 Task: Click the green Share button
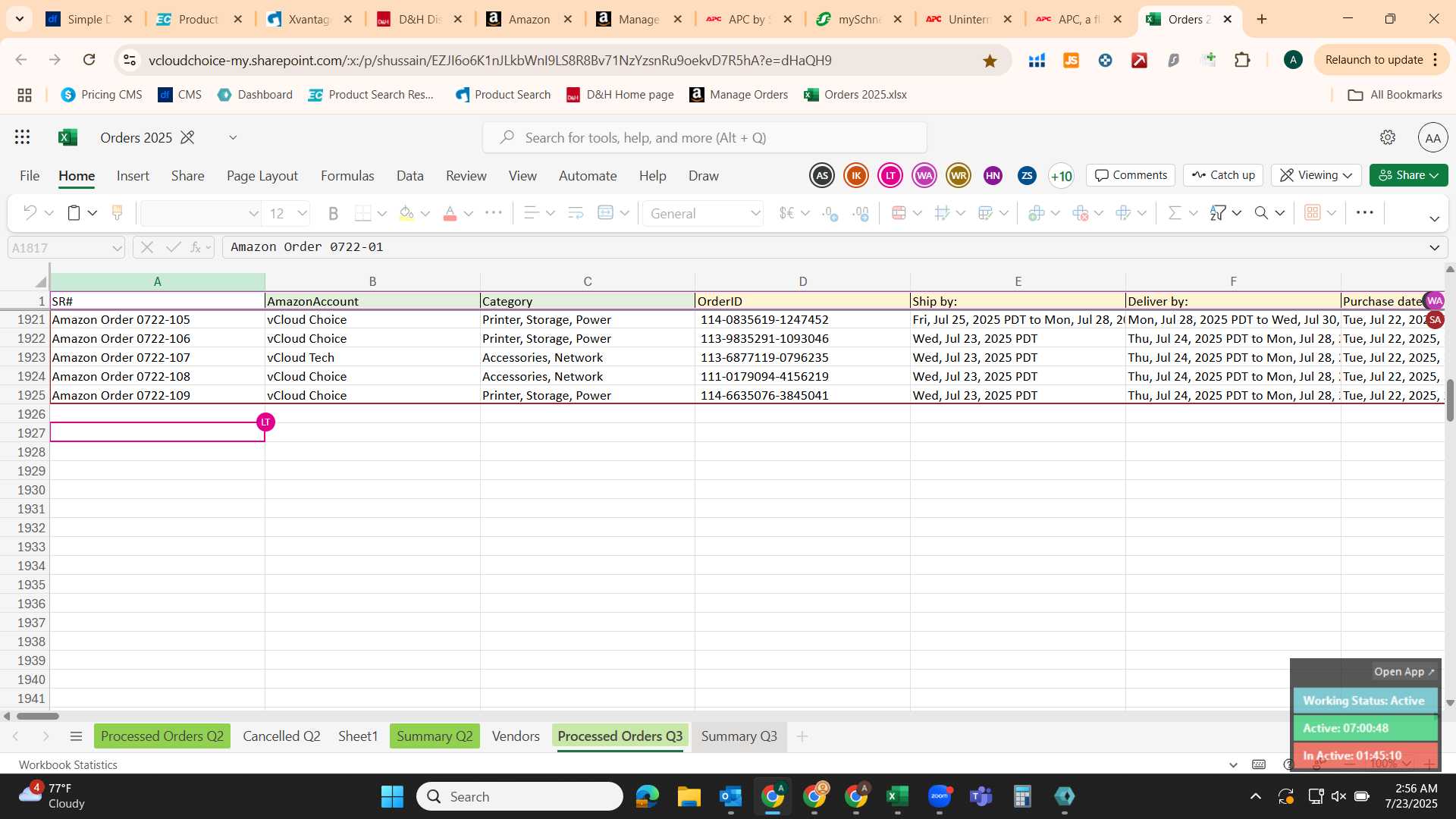coord(1408,175)
